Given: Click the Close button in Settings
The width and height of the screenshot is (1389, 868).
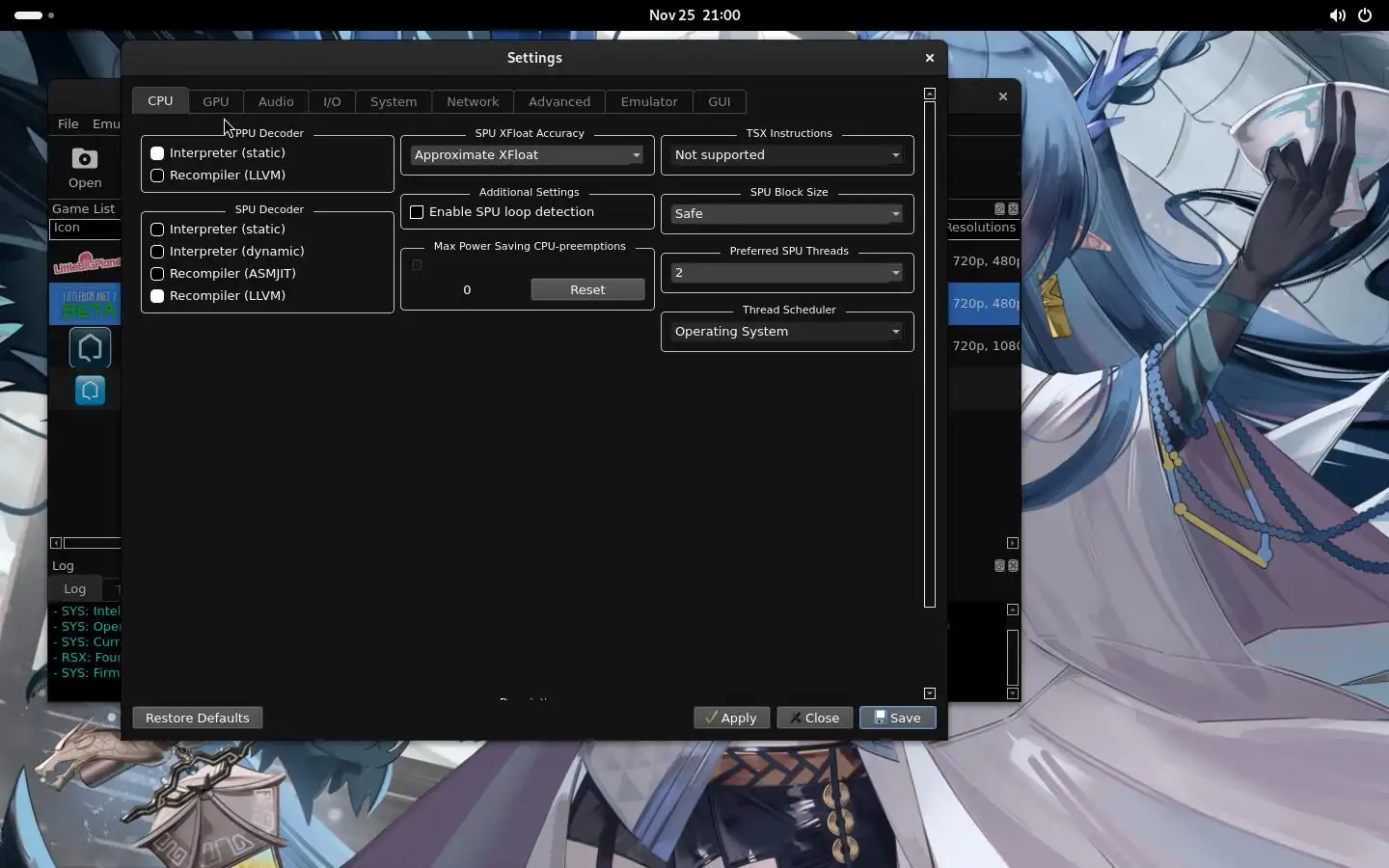Looking at the screenshot, I should point(815,718).
